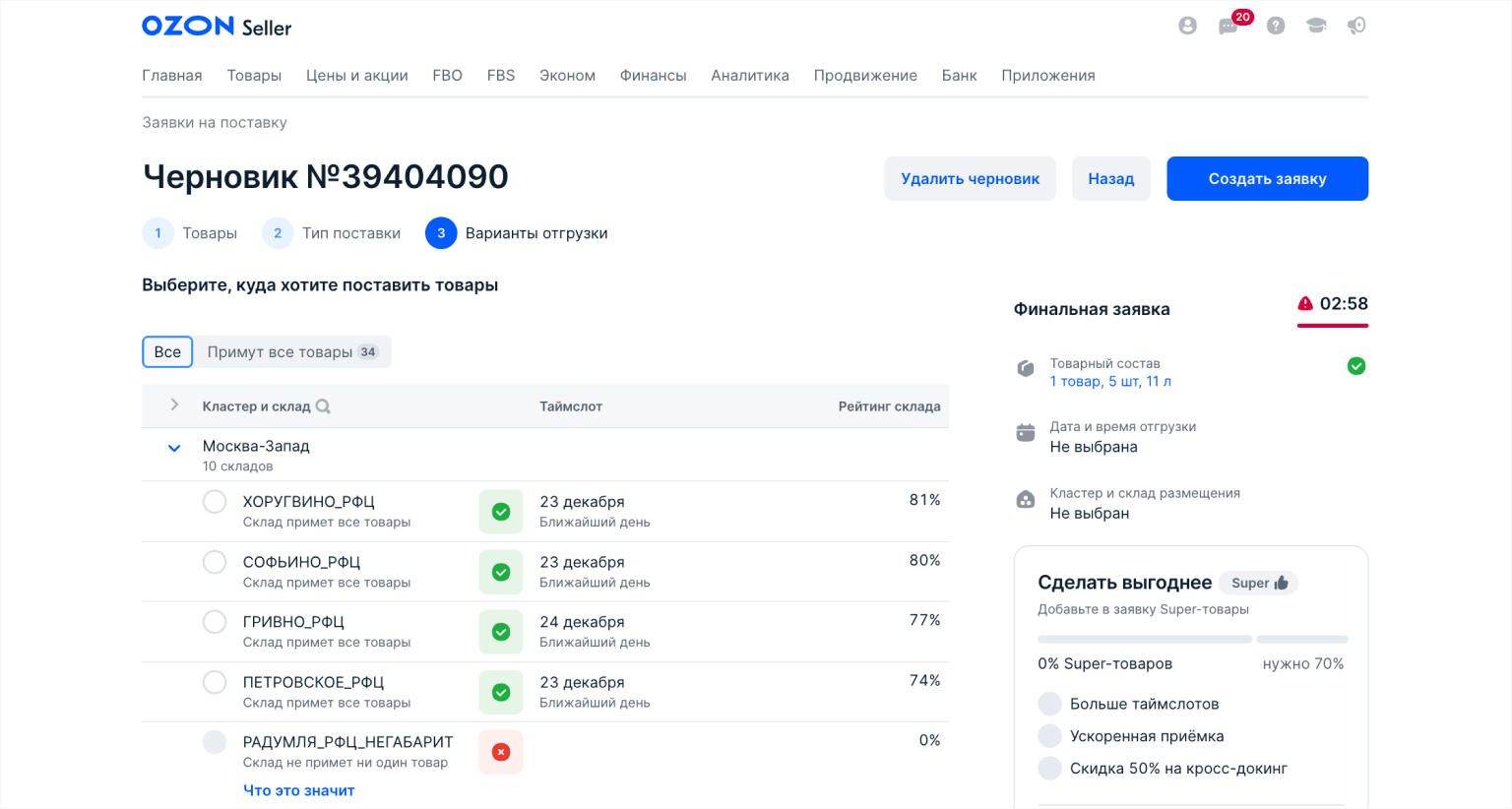Open the graduation cap training icon
Image resolution: width=1512 pixels, height=809 pixels.
1316,26
